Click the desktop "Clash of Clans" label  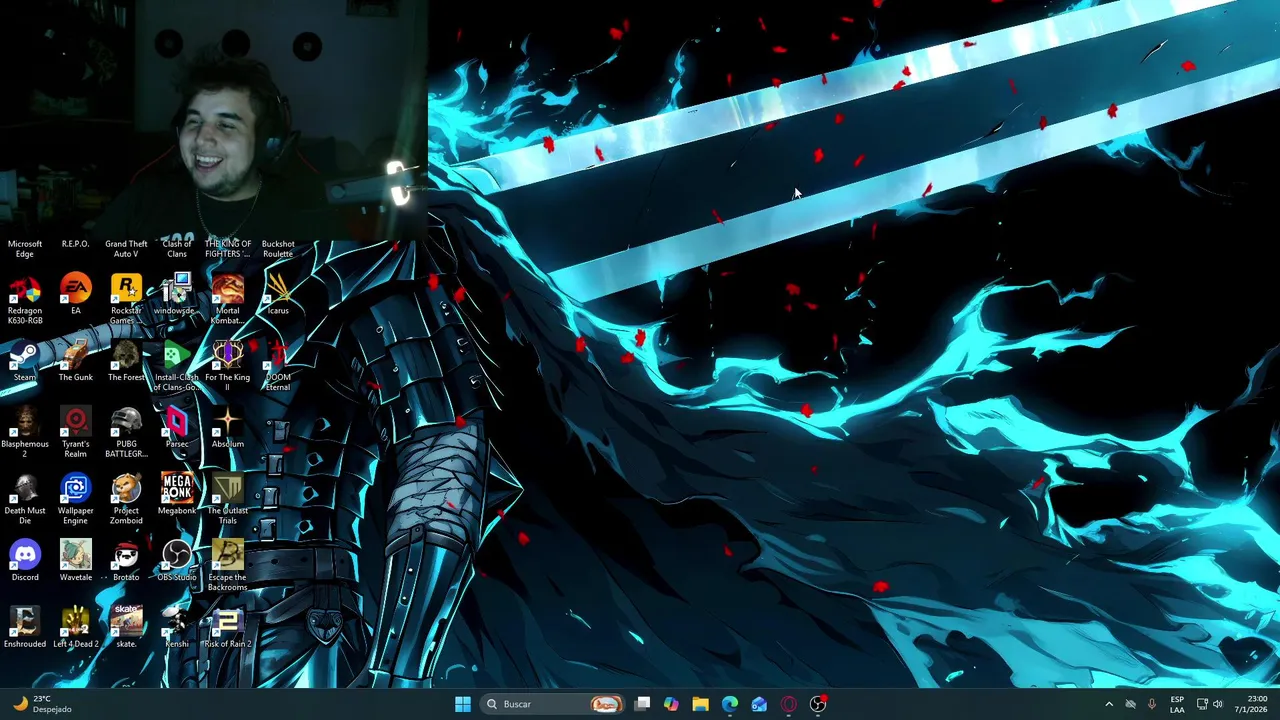(177, 249)
